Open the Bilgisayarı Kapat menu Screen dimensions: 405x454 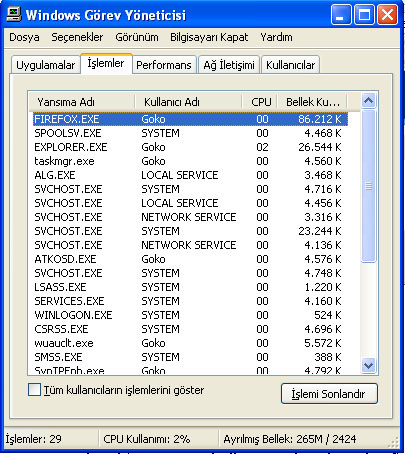tap(209, 37)
